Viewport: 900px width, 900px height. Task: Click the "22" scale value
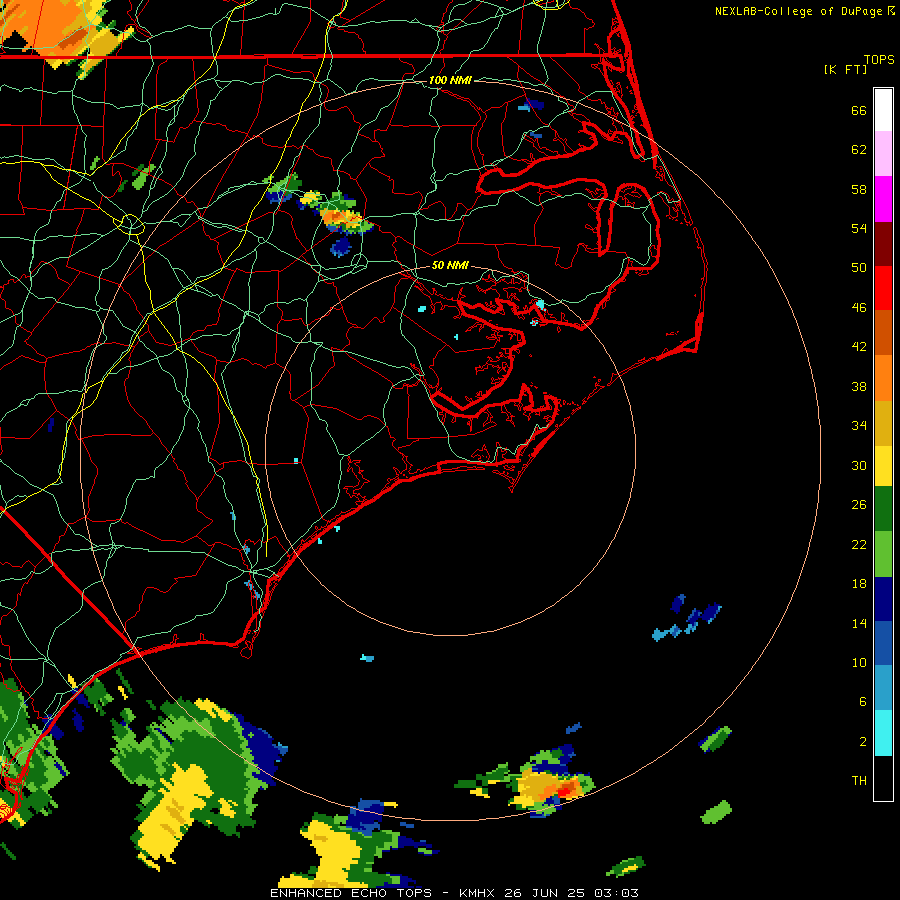(859, 545)
